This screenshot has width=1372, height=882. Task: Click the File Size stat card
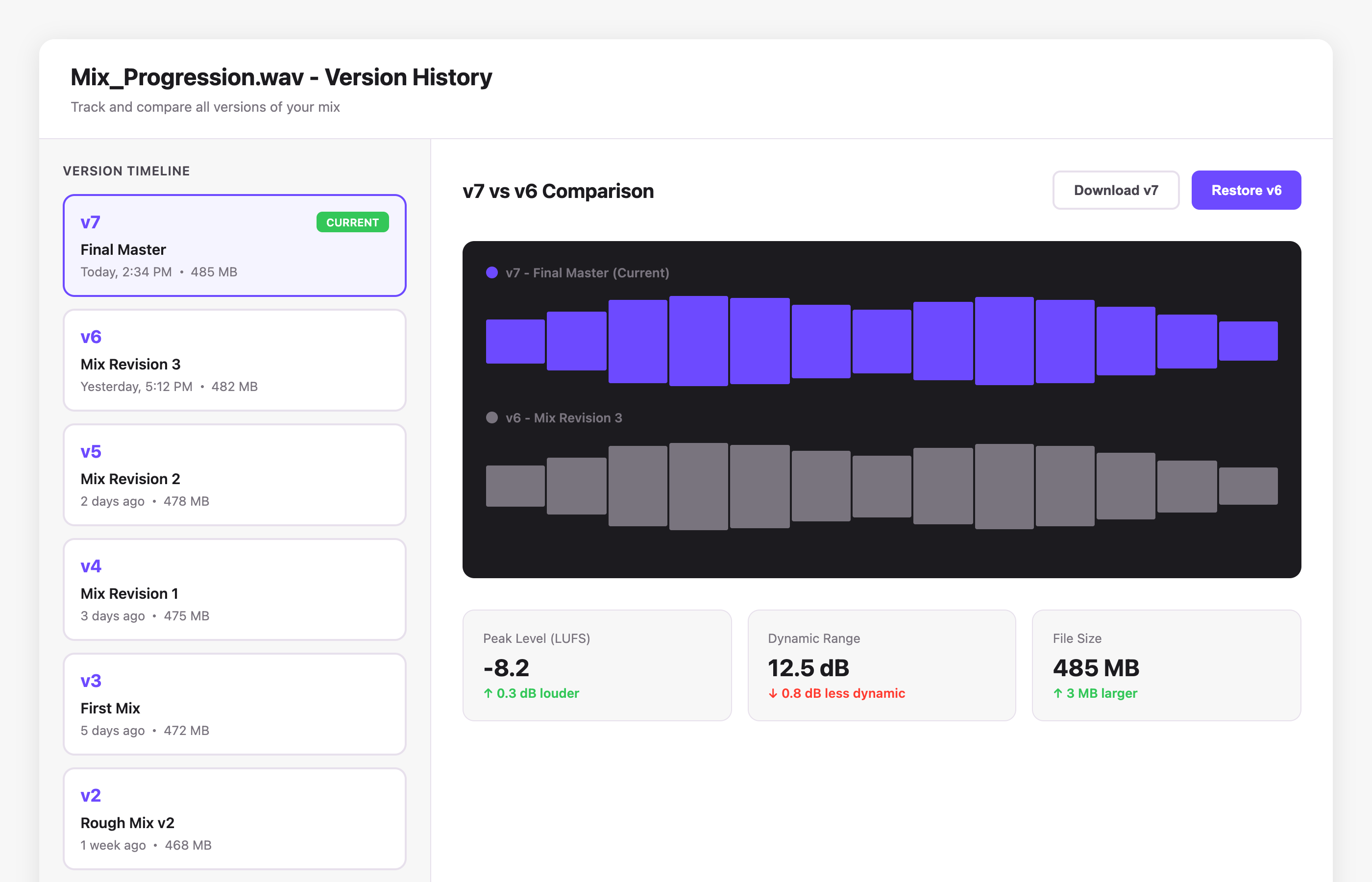tap(1166, 665)
